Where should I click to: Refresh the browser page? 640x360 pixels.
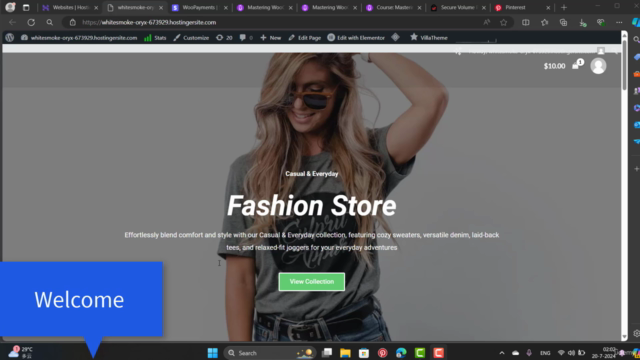click(x=31, y=22)
